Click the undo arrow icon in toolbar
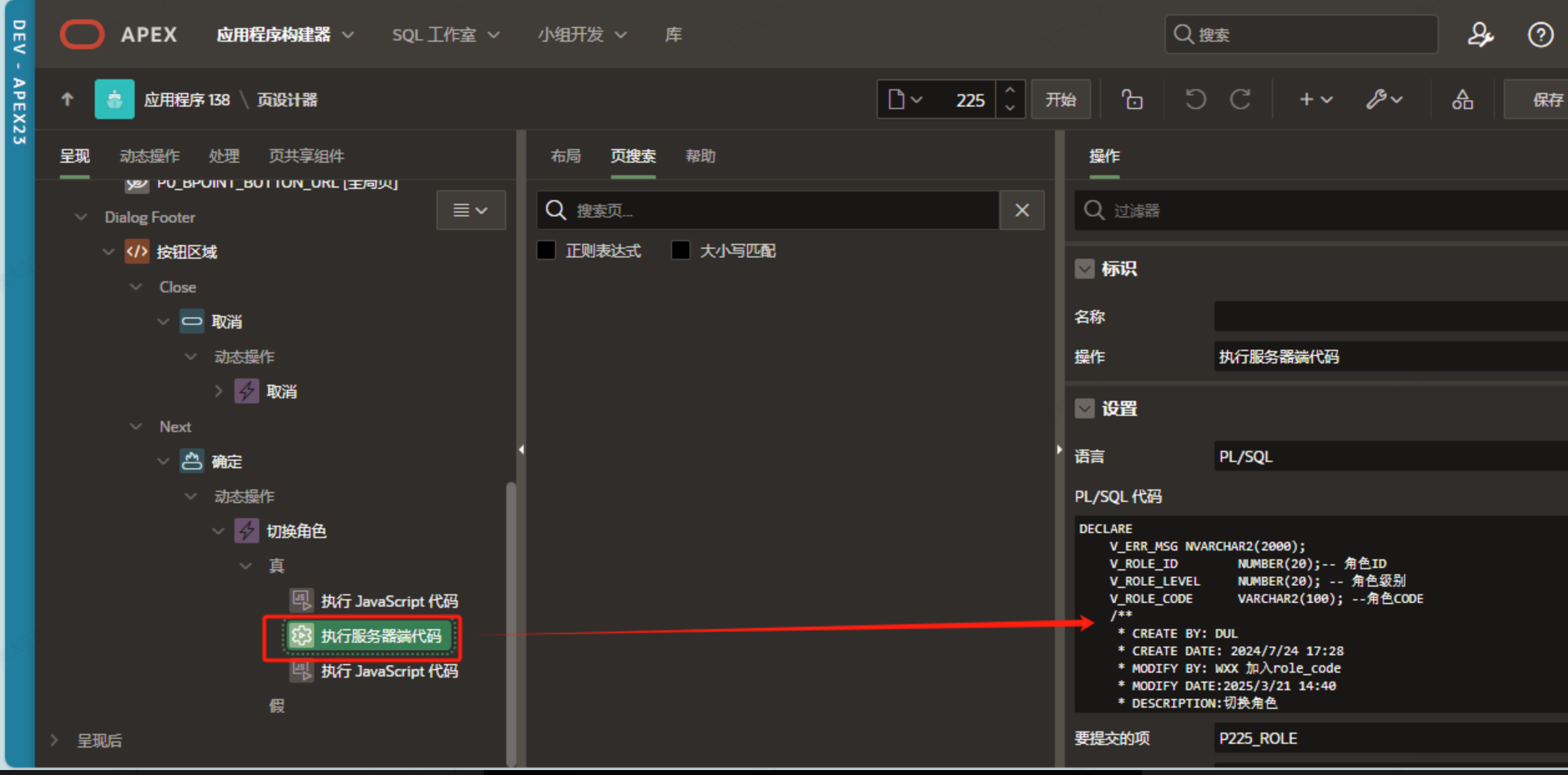 pos(1195,100)
